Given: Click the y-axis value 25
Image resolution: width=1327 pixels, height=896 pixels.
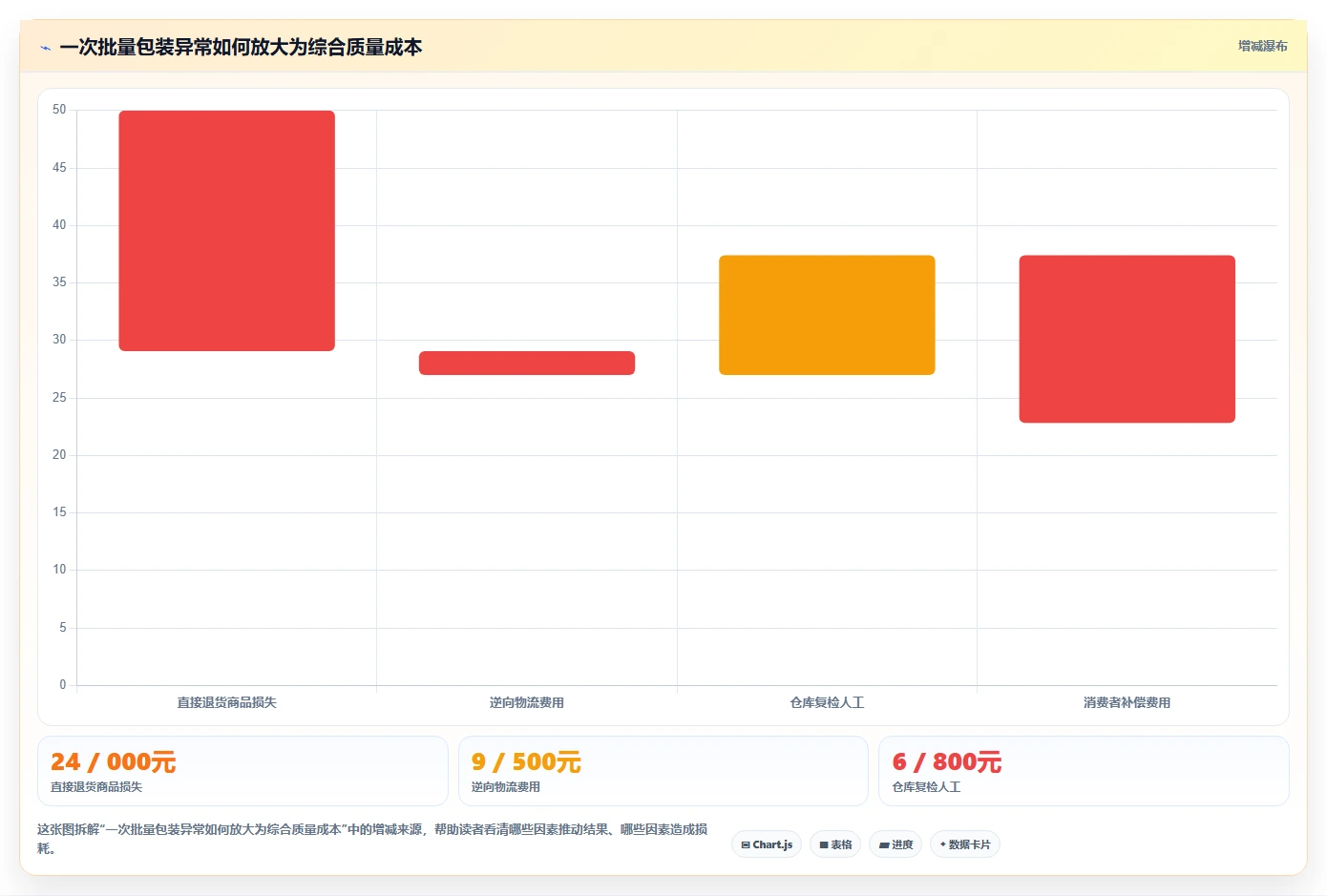Looking at the screenshot, I should (x=59, y=397).
